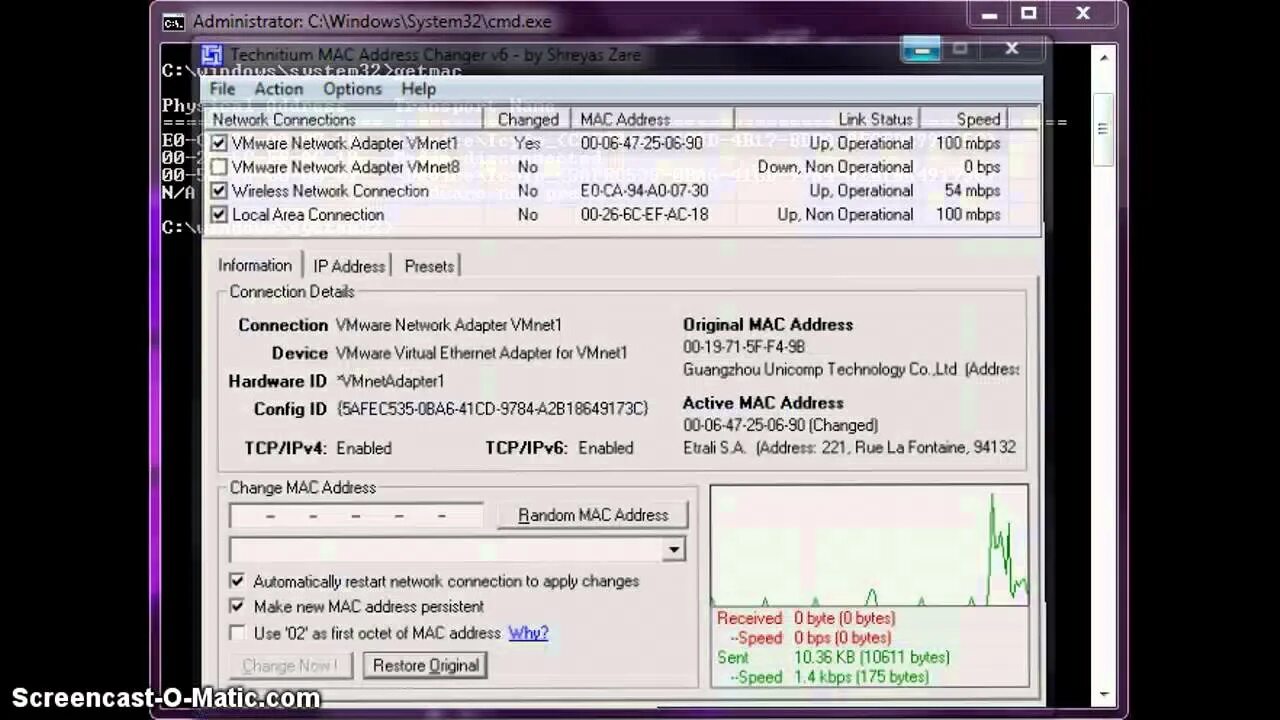Sort by Link Status column header
Viewport: 1280px width, 720px height.
click(x=827, y=119)
